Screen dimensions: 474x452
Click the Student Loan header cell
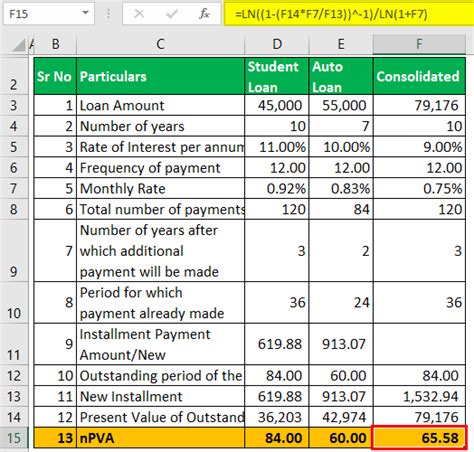pos(277,76)
